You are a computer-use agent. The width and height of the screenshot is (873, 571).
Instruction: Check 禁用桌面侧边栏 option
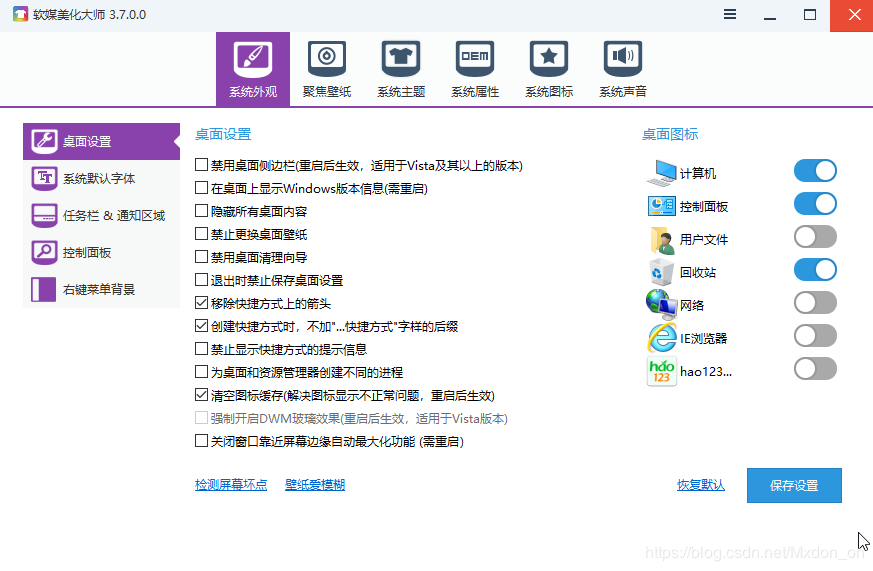pyautogui.click(x=202, y=165)
